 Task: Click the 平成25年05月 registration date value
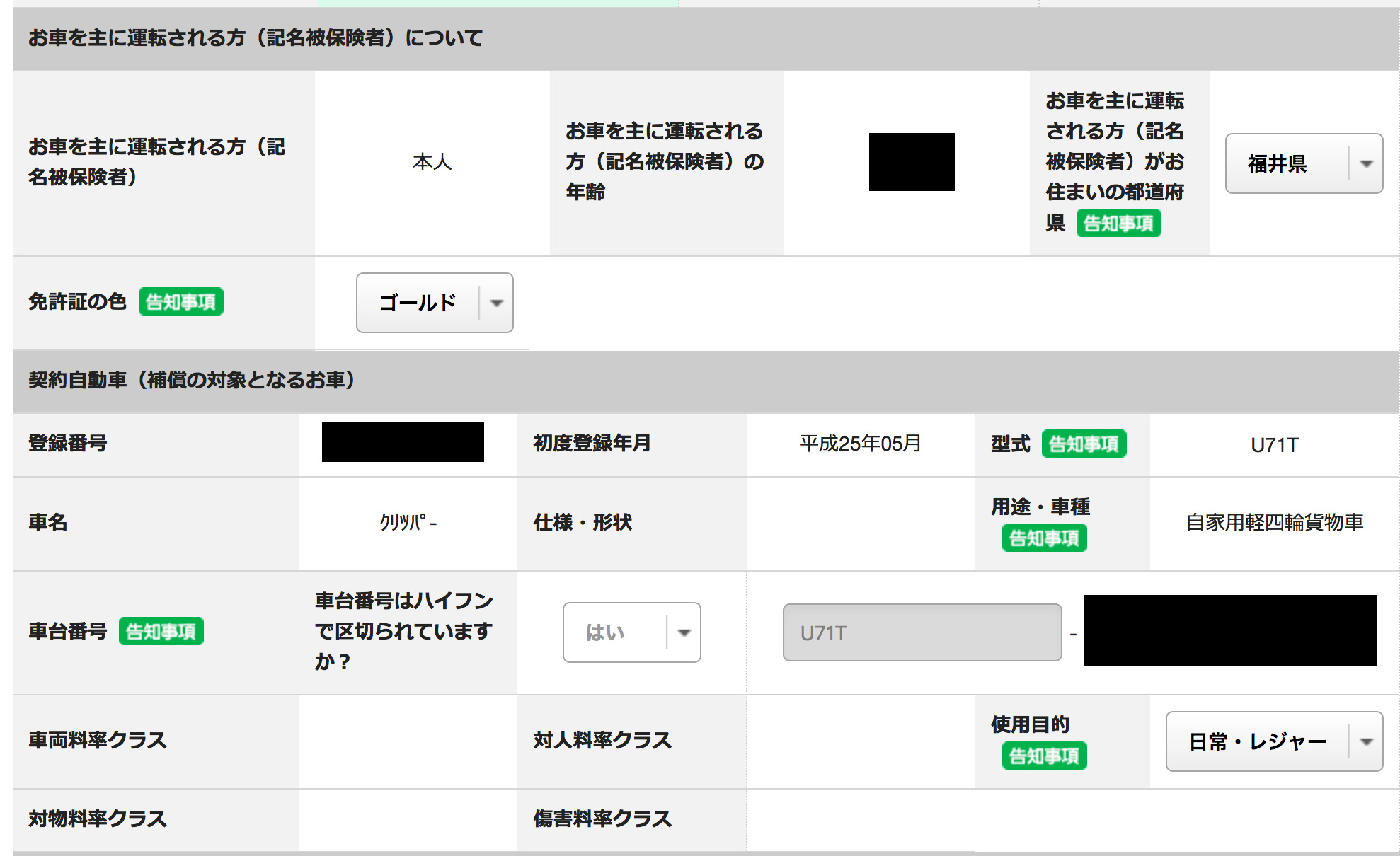(860, 444)
